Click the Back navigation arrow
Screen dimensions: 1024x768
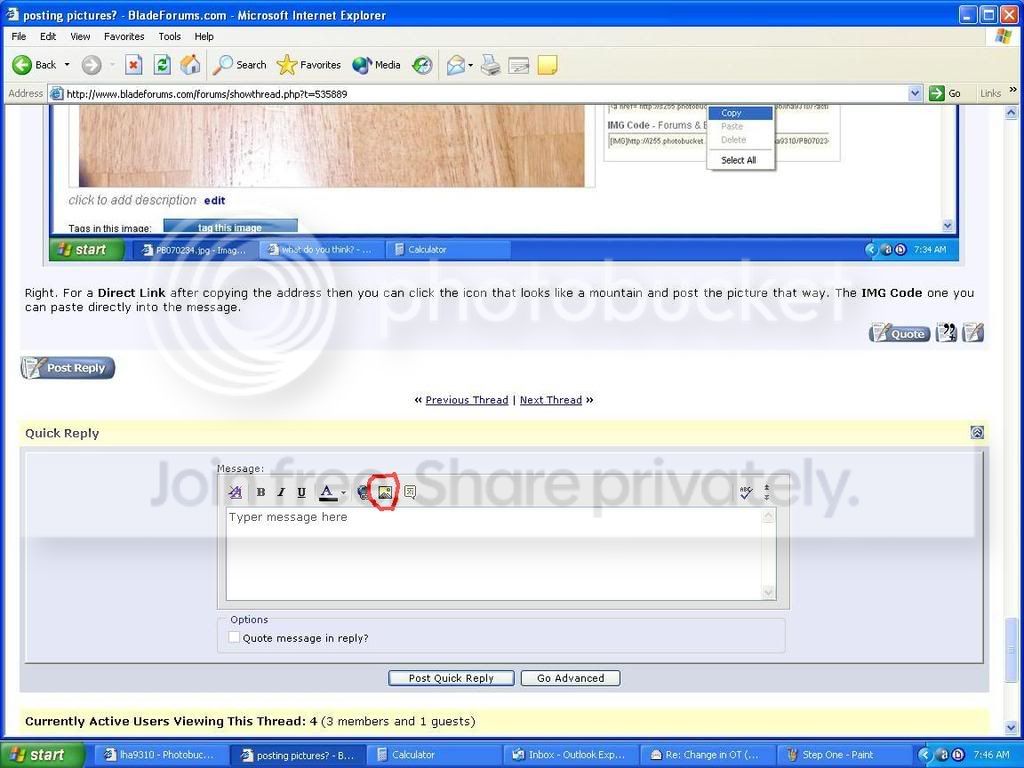(22, 65)
